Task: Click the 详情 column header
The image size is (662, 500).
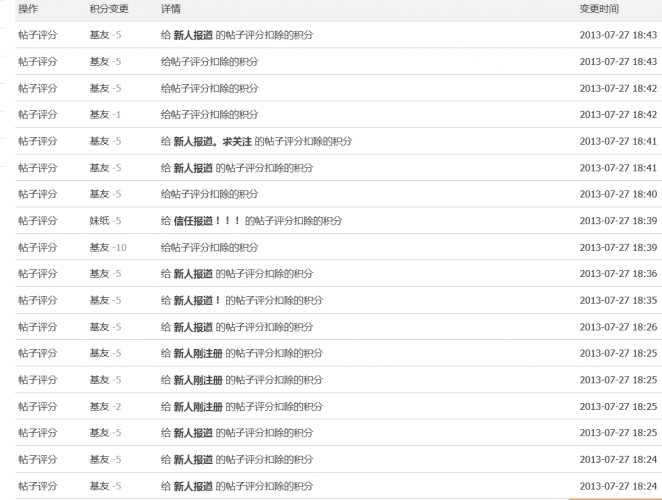Action: pyautogui.click(x=171, y=8)
